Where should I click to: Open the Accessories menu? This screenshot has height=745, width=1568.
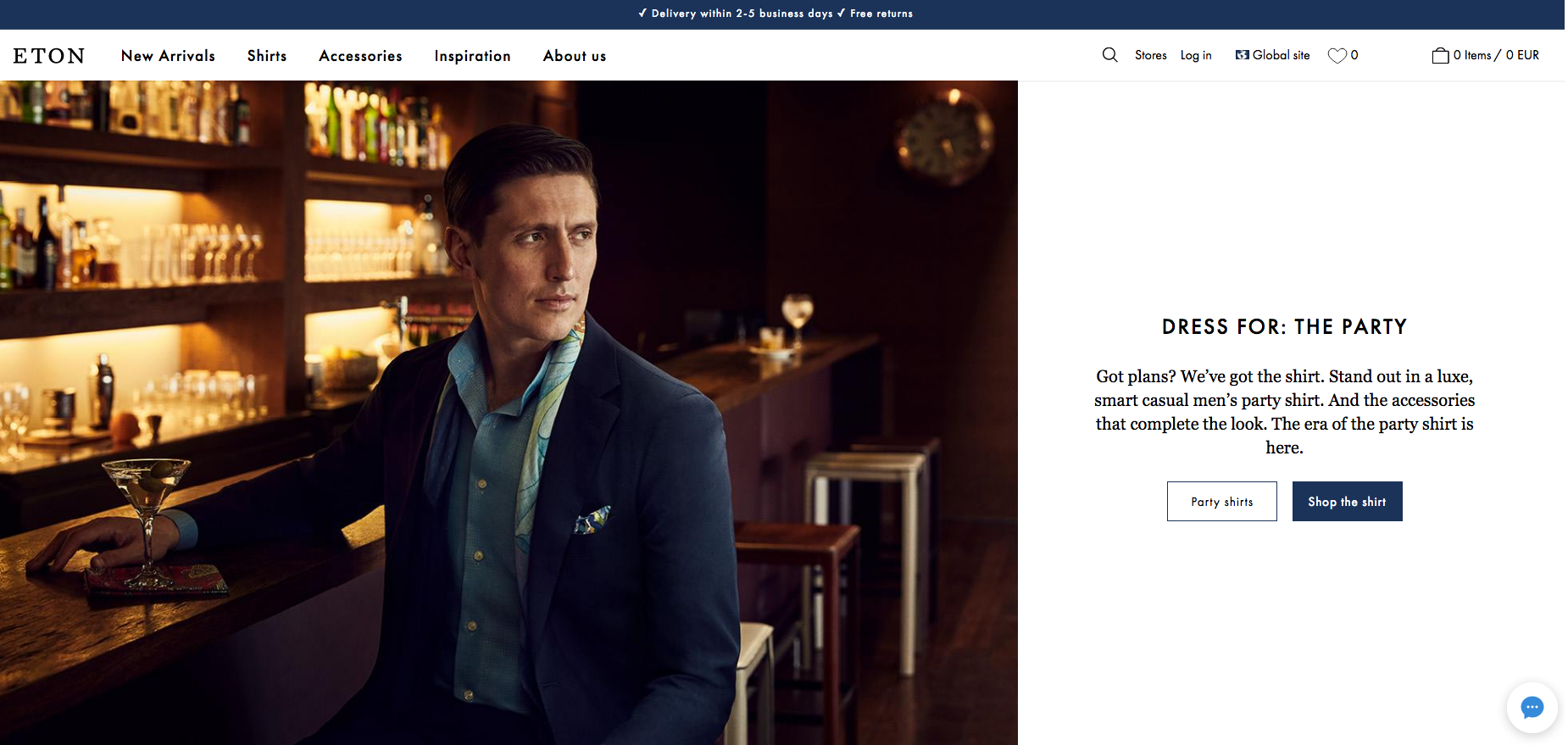click(360, 56)
